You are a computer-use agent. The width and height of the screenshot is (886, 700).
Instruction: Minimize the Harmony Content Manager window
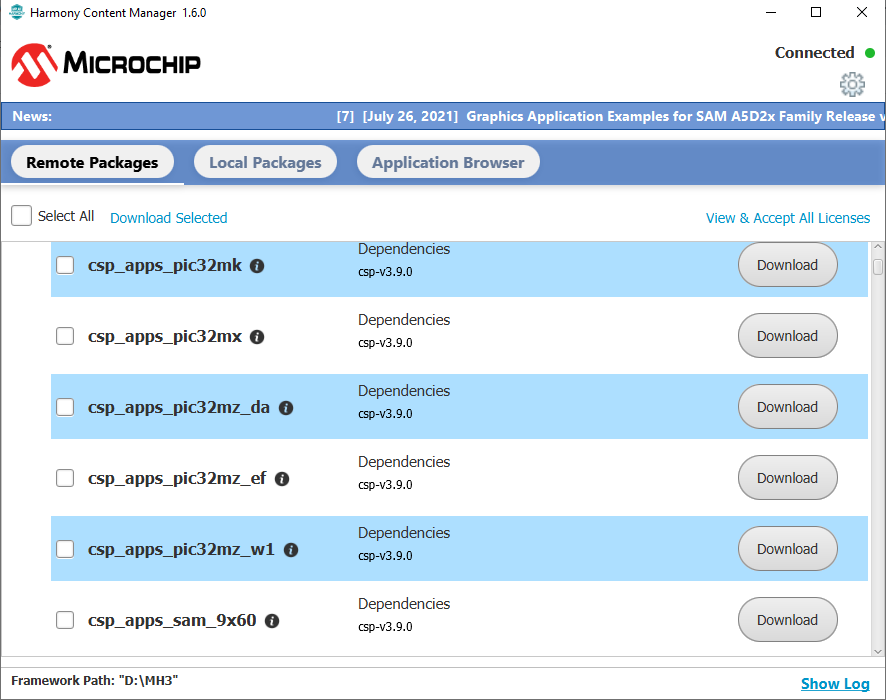(771, 12)
